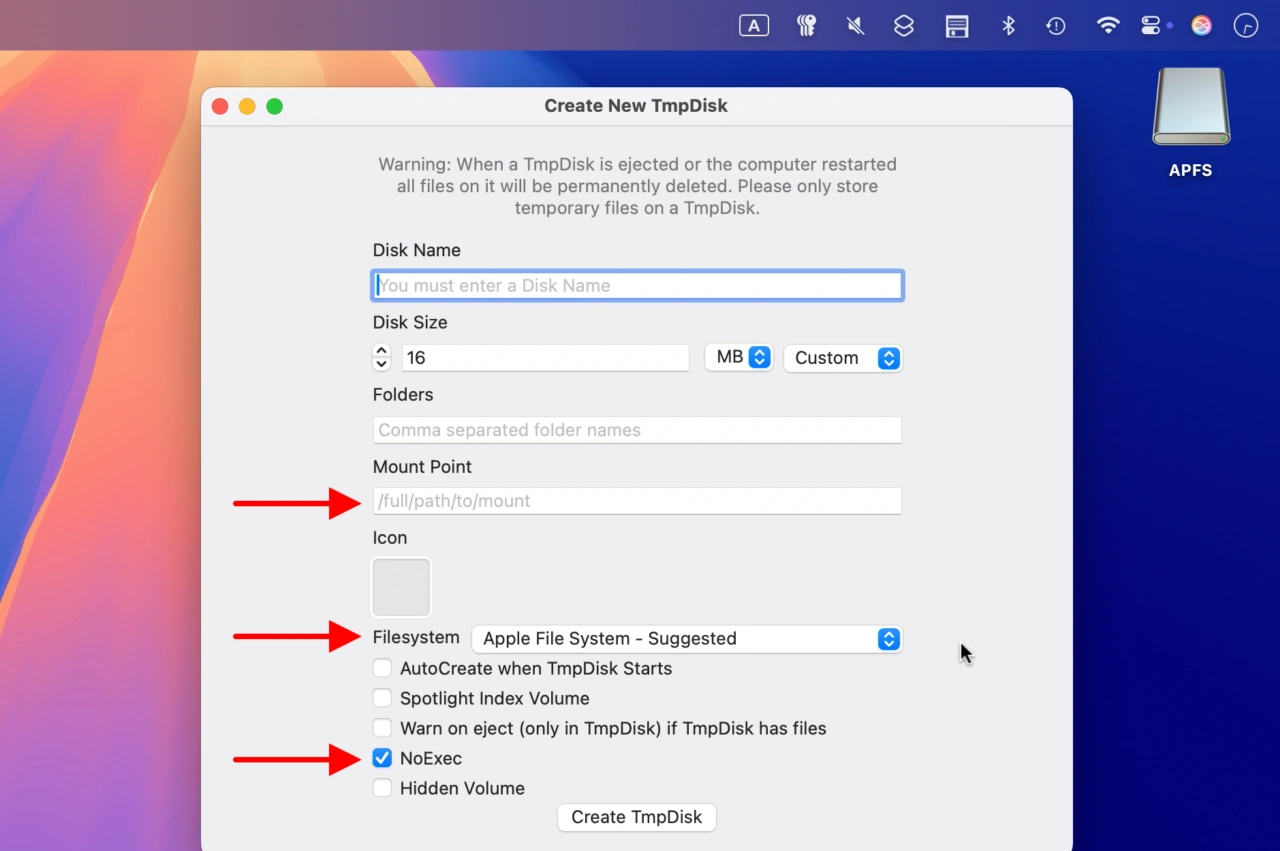
Task: Enable AutoCreate when TmpDisk Starts
Action: [x=382, y=668]
